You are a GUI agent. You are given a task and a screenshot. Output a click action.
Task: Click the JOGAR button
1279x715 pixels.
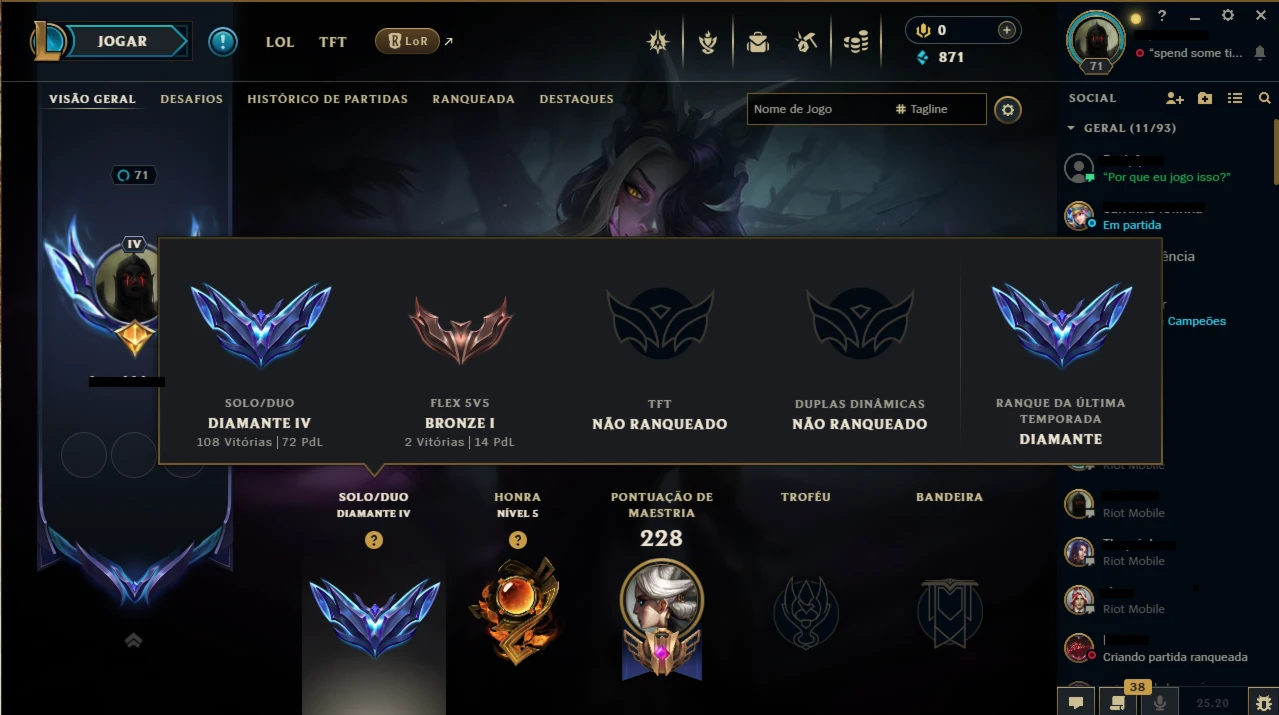click(122, 41)
